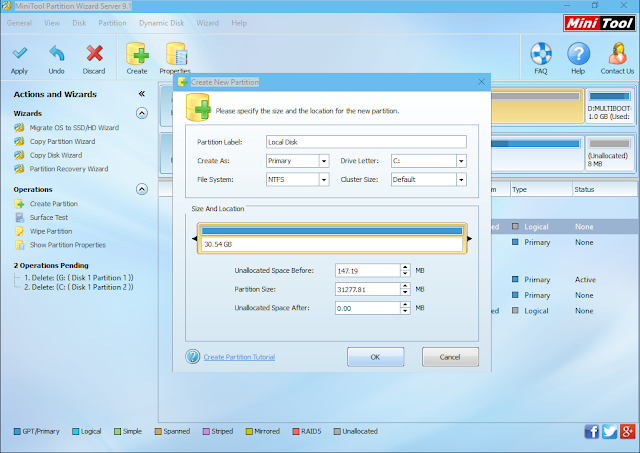Open the View menu
This screenshot has height=453, width=640.
tap(52, 23)
